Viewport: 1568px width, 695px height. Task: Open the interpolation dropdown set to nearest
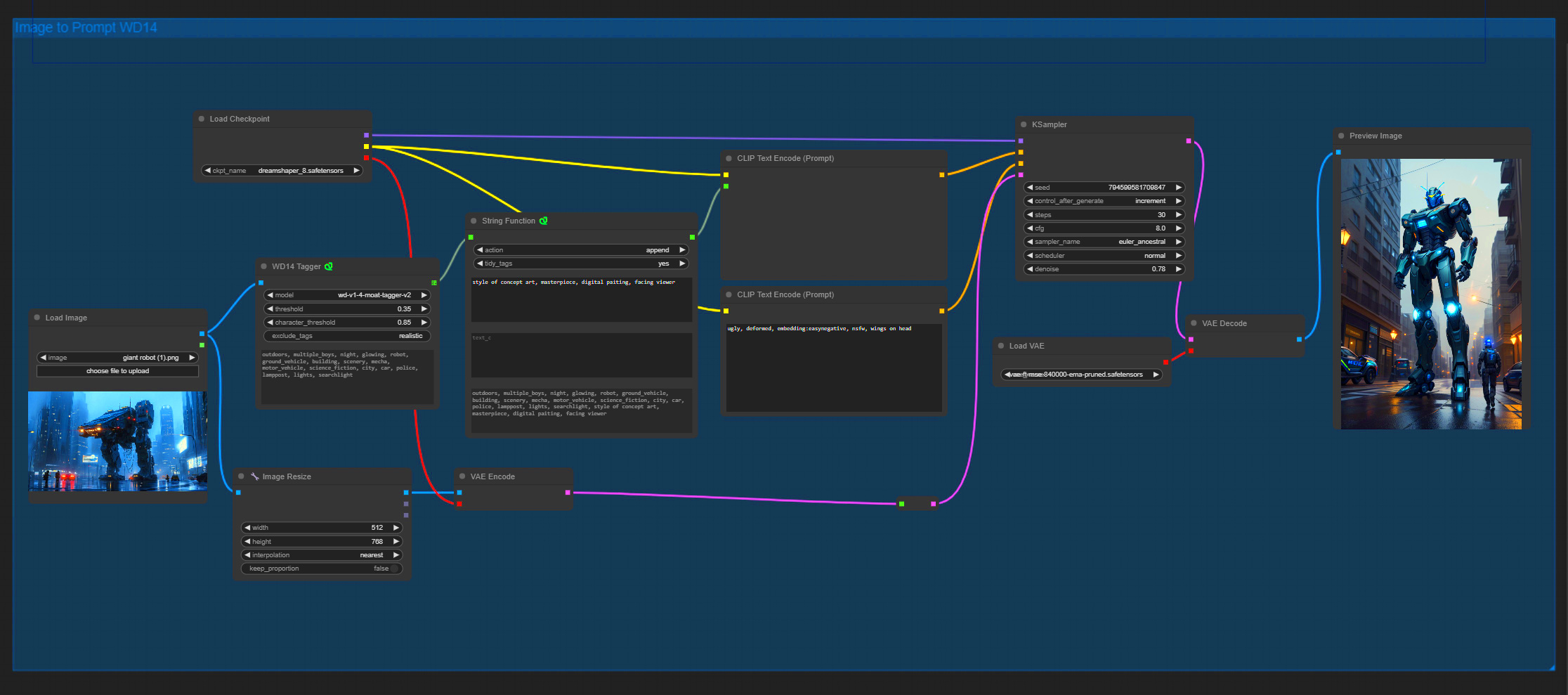[x=322, y=555]
